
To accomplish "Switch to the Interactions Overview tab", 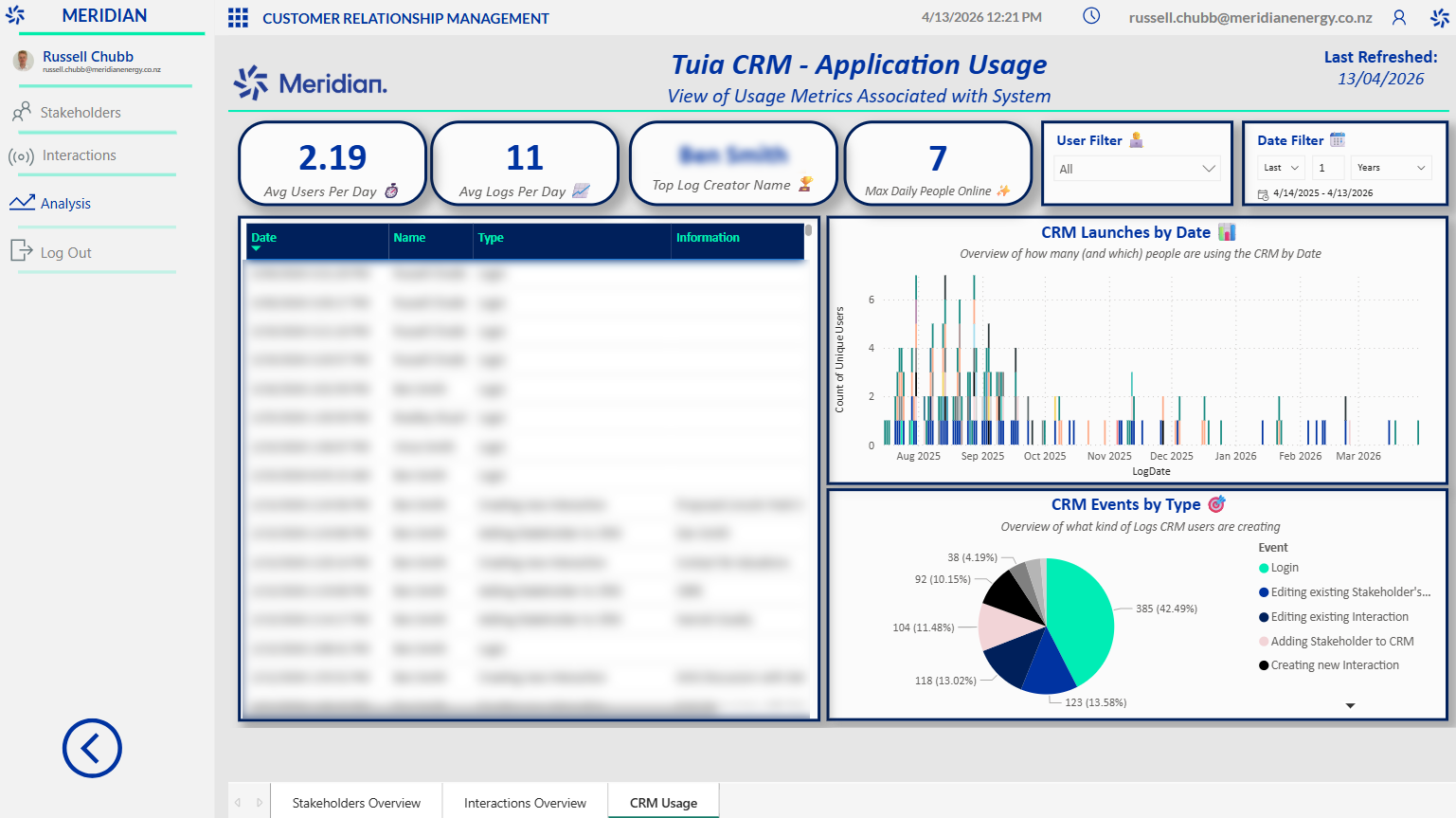I will click(525, 803).
